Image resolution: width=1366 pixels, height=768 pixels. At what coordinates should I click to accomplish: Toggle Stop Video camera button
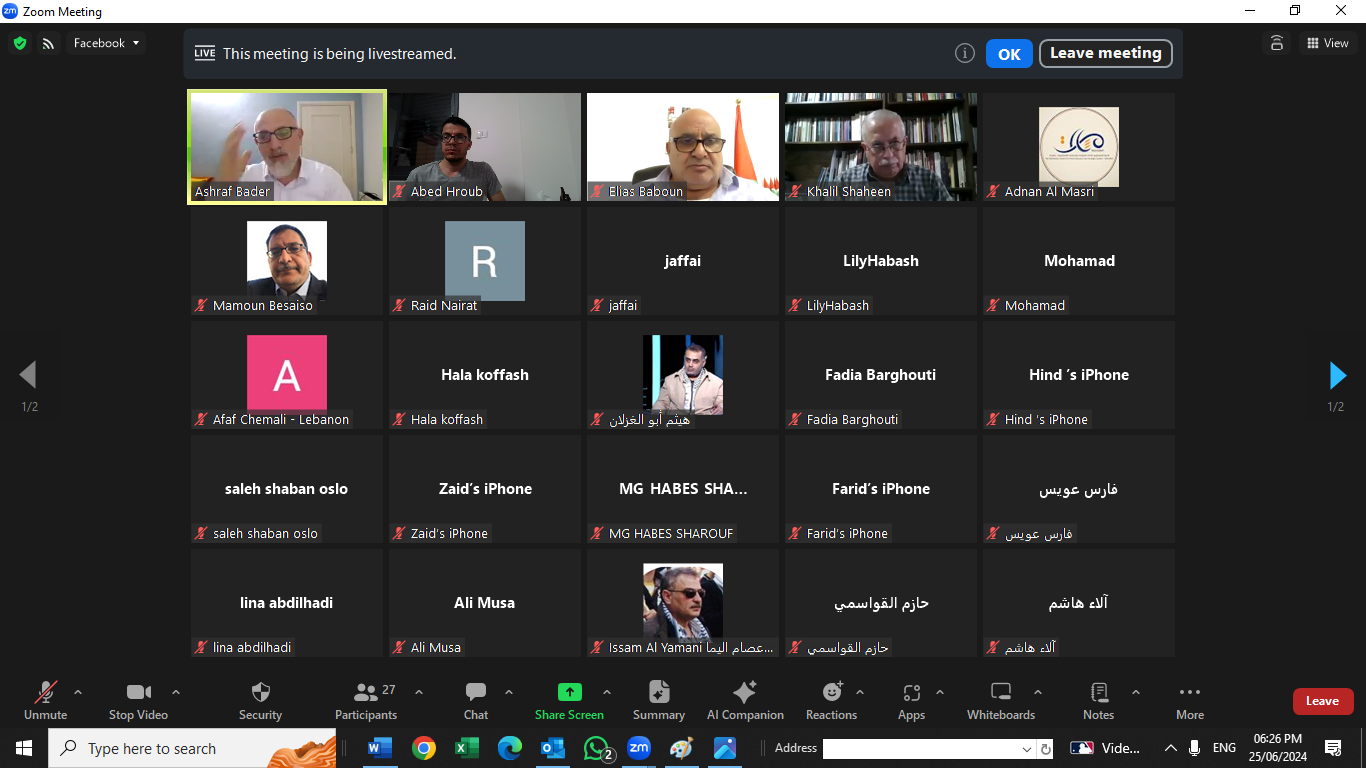click(138, 692)
